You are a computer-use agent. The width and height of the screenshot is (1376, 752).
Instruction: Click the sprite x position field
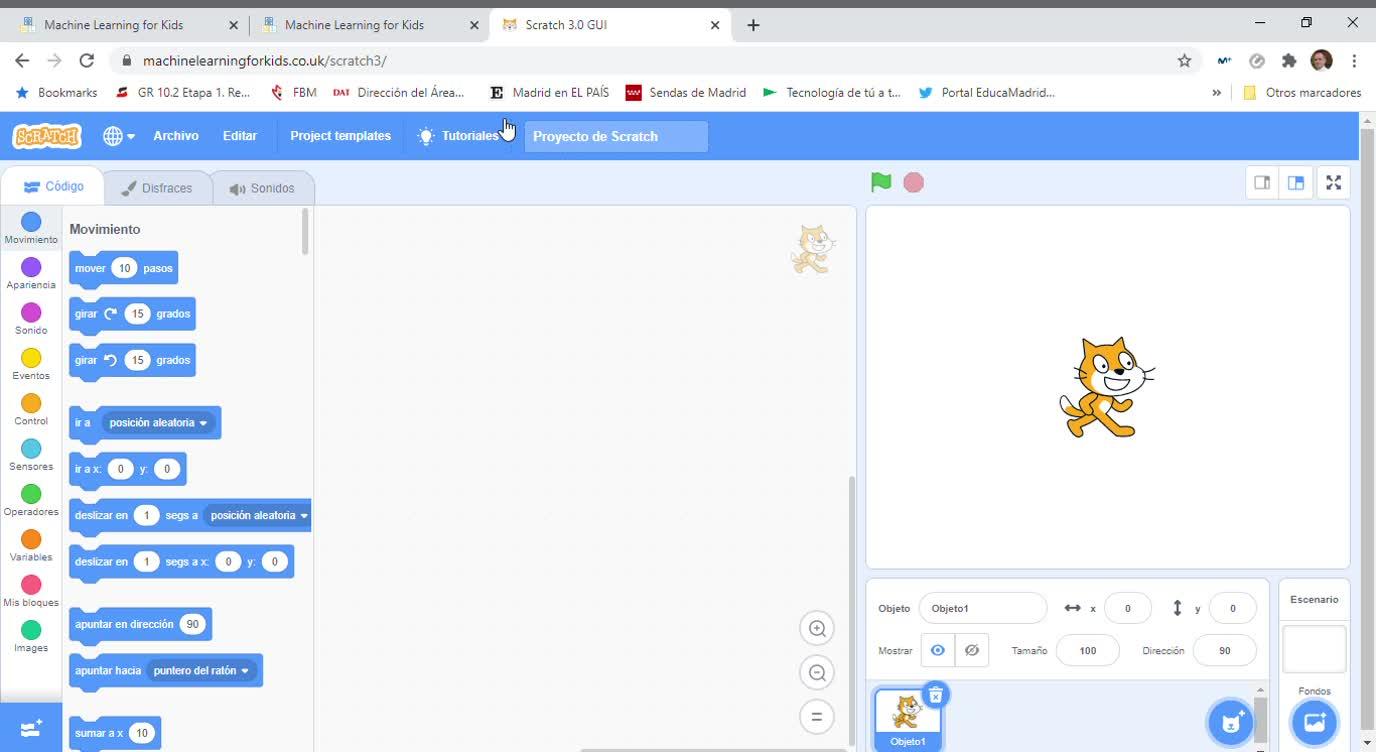[x=1127, y=608]
